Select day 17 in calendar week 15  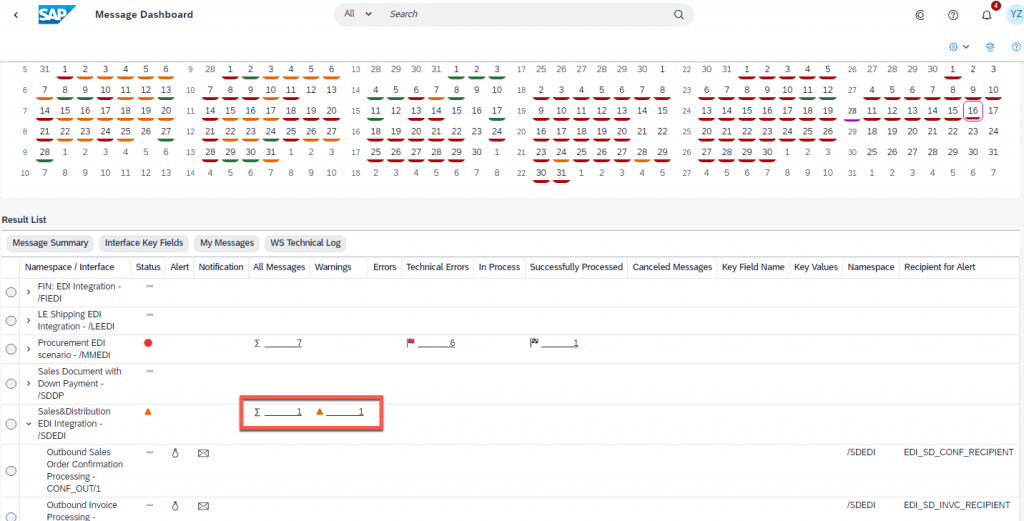point(497,111)
